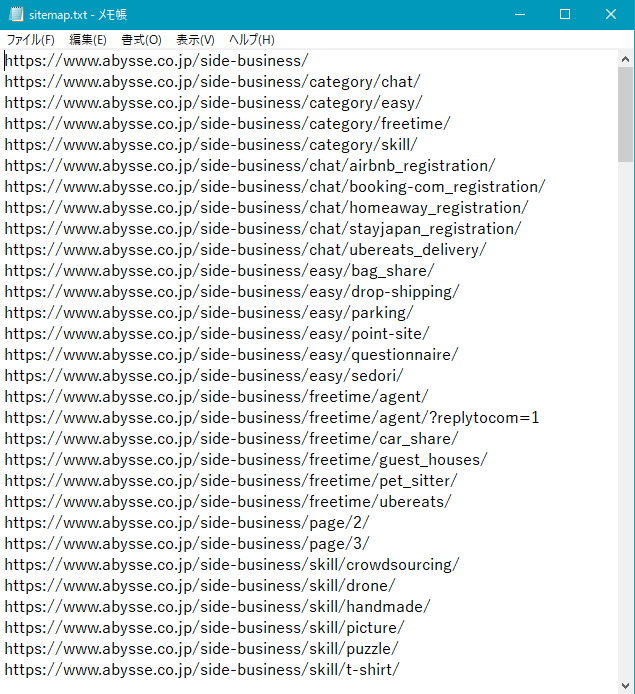The image size is (635, 694).
Task: Click the first line ending in side-business/
Action: [156, 61]
